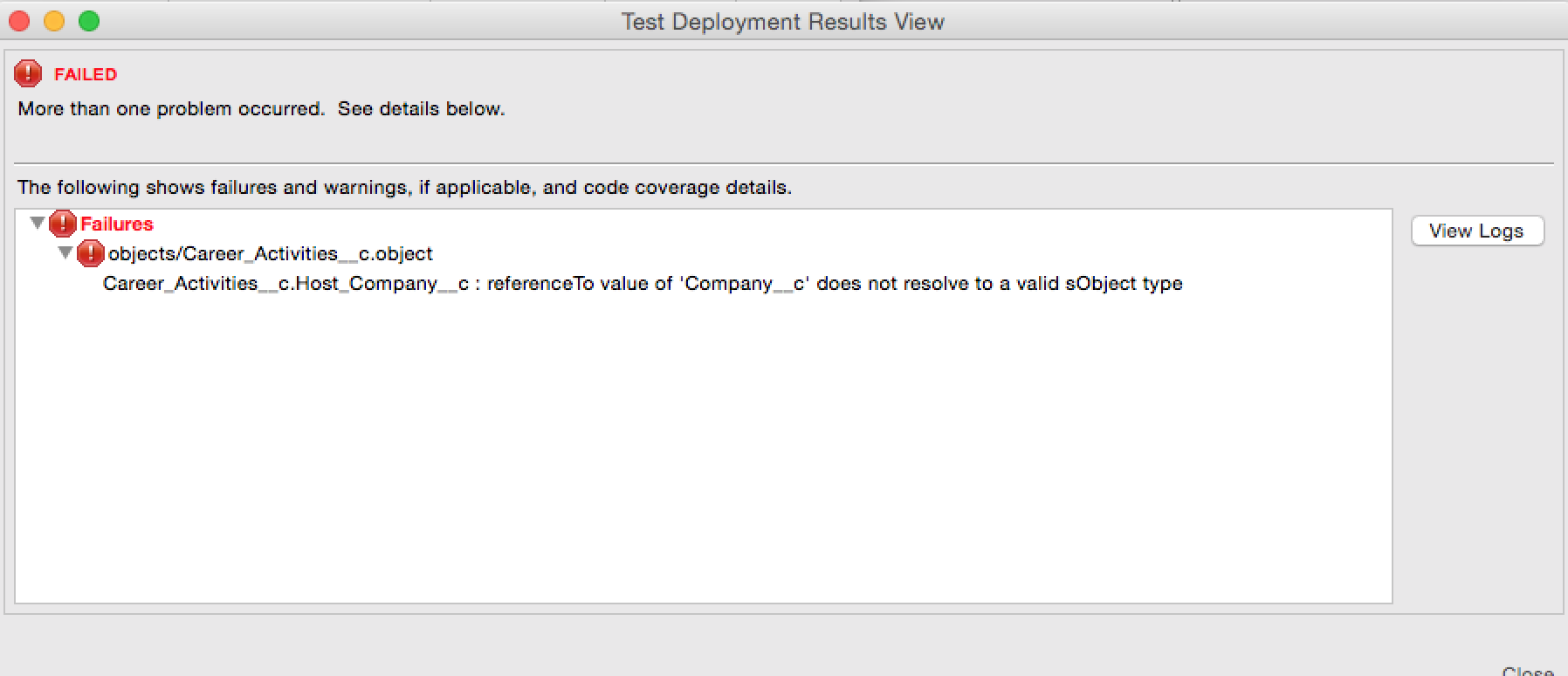
Task: Select the Failures tree label
Action: click(x=117, y=224)
